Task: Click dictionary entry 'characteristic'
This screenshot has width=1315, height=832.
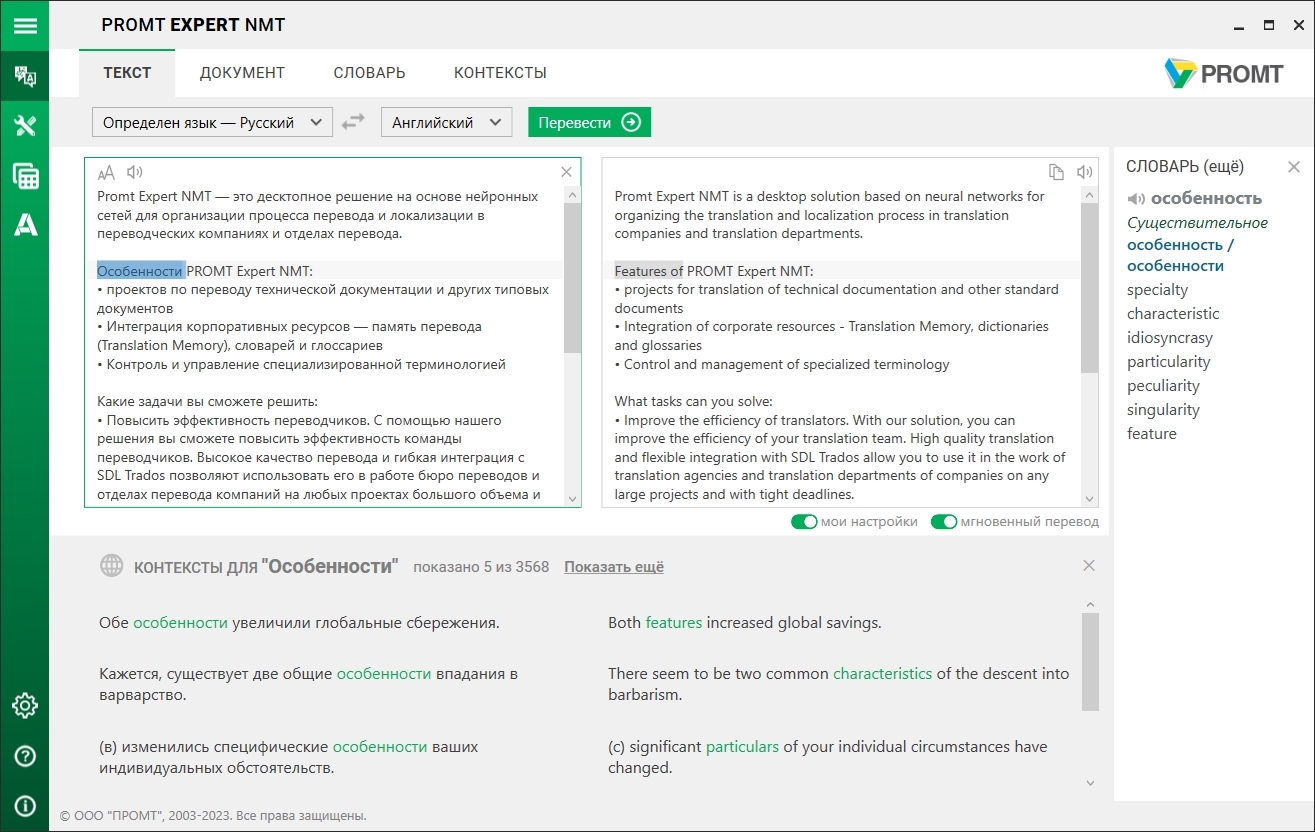Action: pos(1173,314)
